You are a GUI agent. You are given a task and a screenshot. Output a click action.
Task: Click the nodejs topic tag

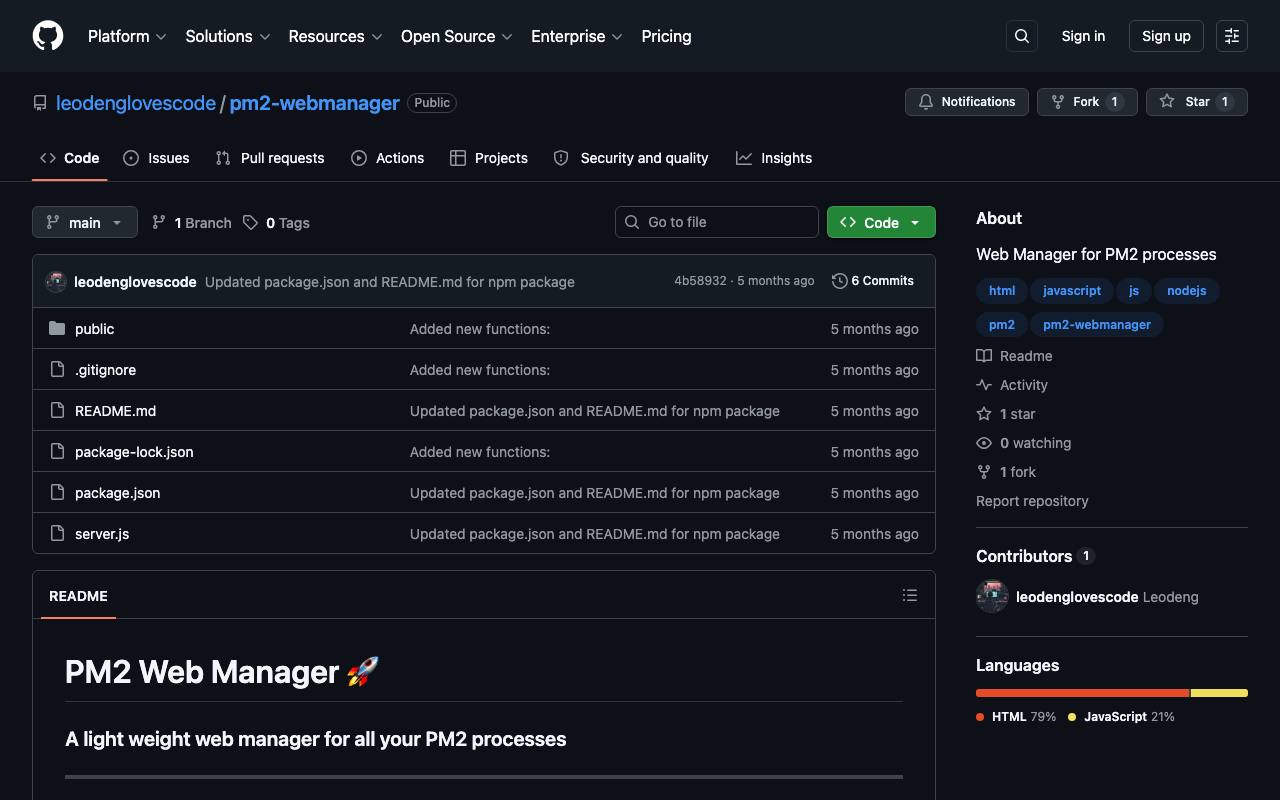(1187, 291)
